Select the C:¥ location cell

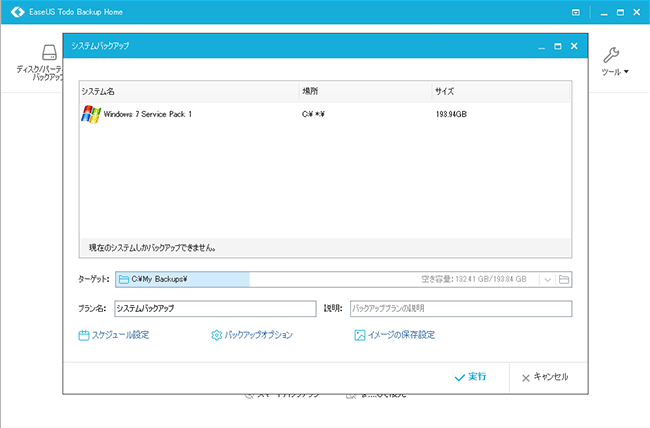pyautogui.click(x=313, y=114)
